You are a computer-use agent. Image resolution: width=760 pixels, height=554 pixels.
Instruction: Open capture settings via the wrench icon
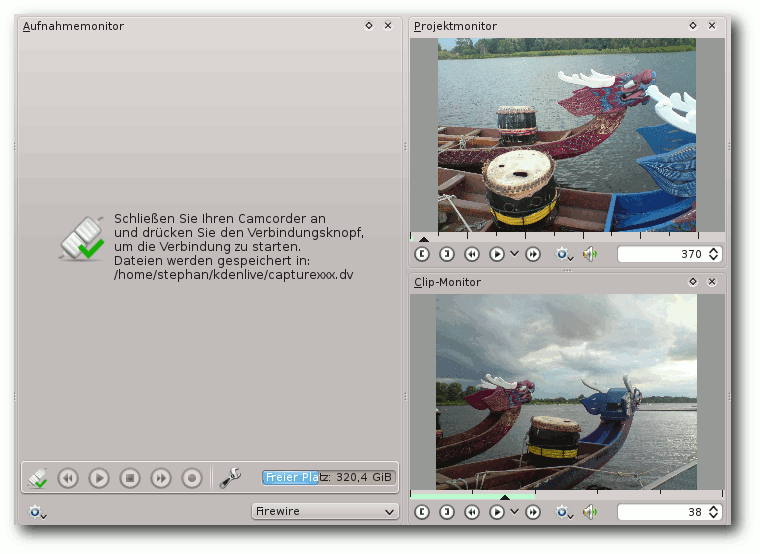click(x=230, y=477)
